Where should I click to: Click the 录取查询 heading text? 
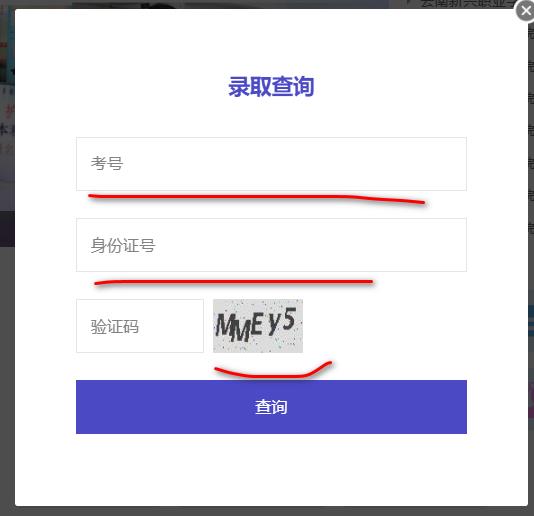pyautogui.click(x=271, y=87)
